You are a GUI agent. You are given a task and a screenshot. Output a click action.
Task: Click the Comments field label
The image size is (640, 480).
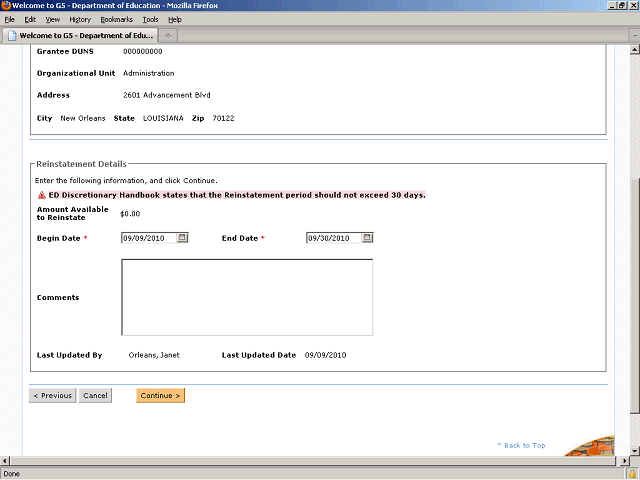pyautogui.click(x=58, y=298)
